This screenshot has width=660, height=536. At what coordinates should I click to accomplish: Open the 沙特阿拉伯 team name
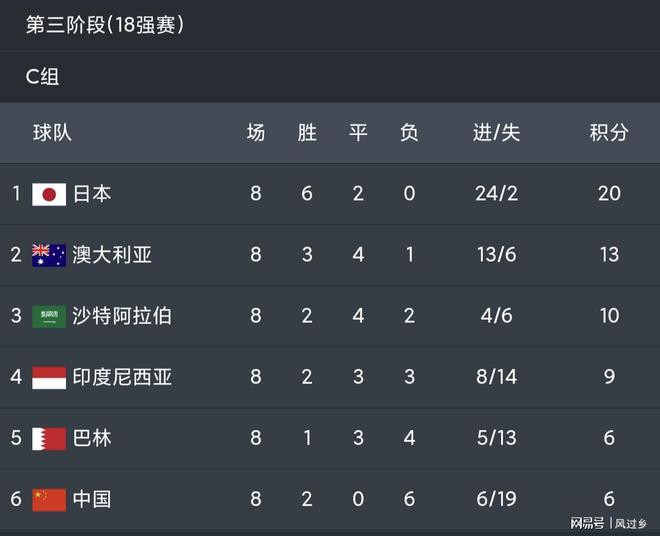pos(122,316)
